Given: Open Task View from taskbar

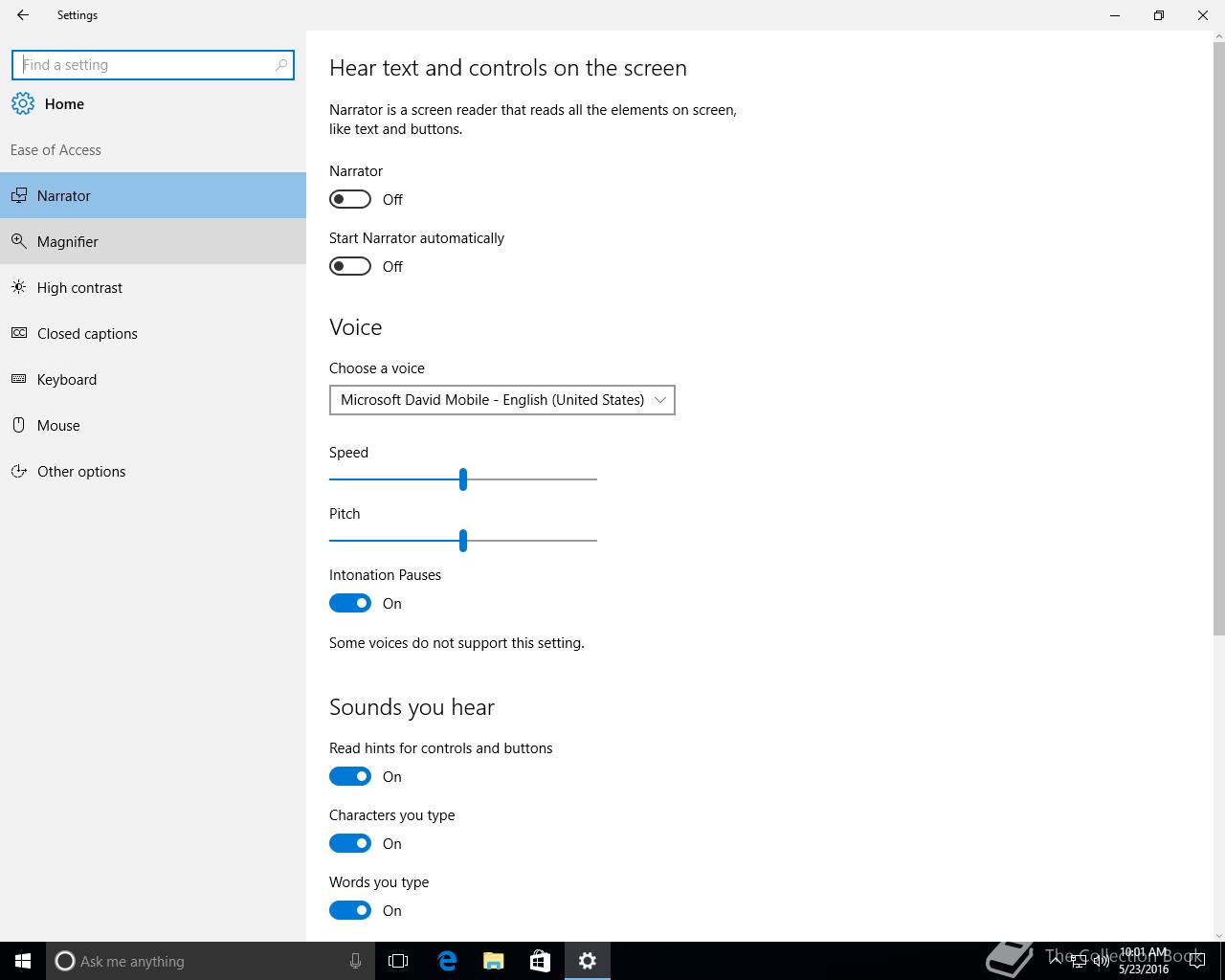Looking at the screenshot, I should tap(398, 961).
